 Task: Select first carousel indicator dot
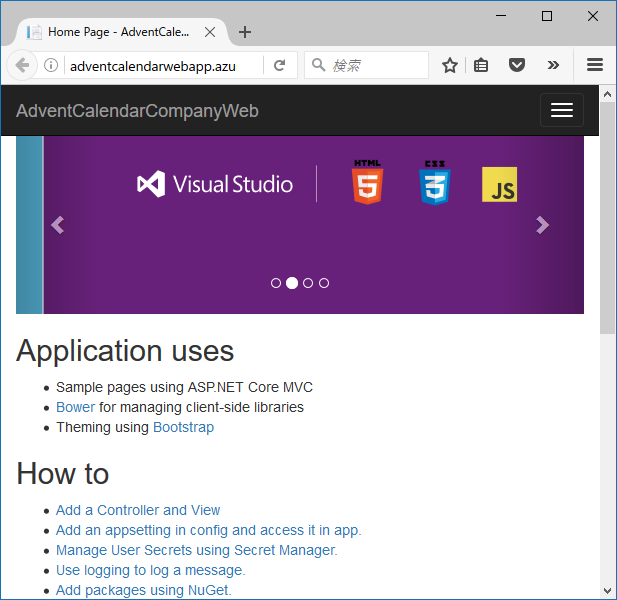coord(276,283)
